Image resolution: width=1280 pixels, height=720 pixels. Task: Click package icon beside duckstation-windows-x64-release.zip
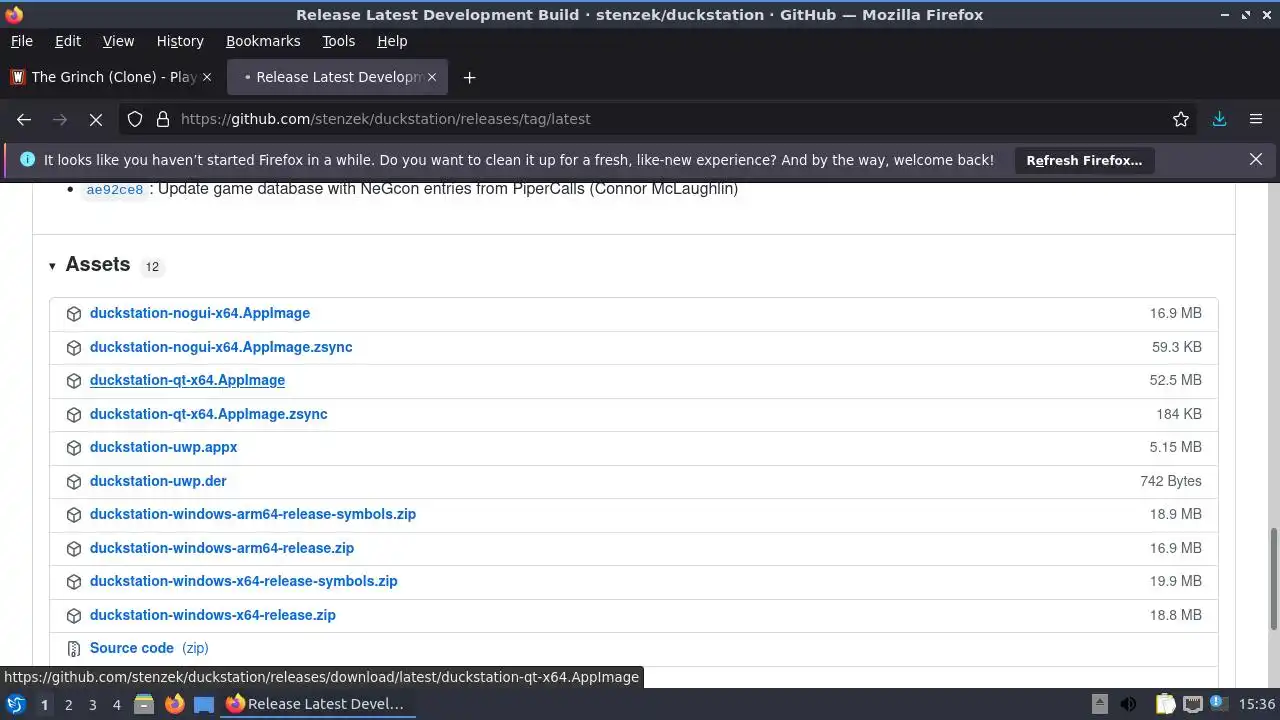point(74,616)
